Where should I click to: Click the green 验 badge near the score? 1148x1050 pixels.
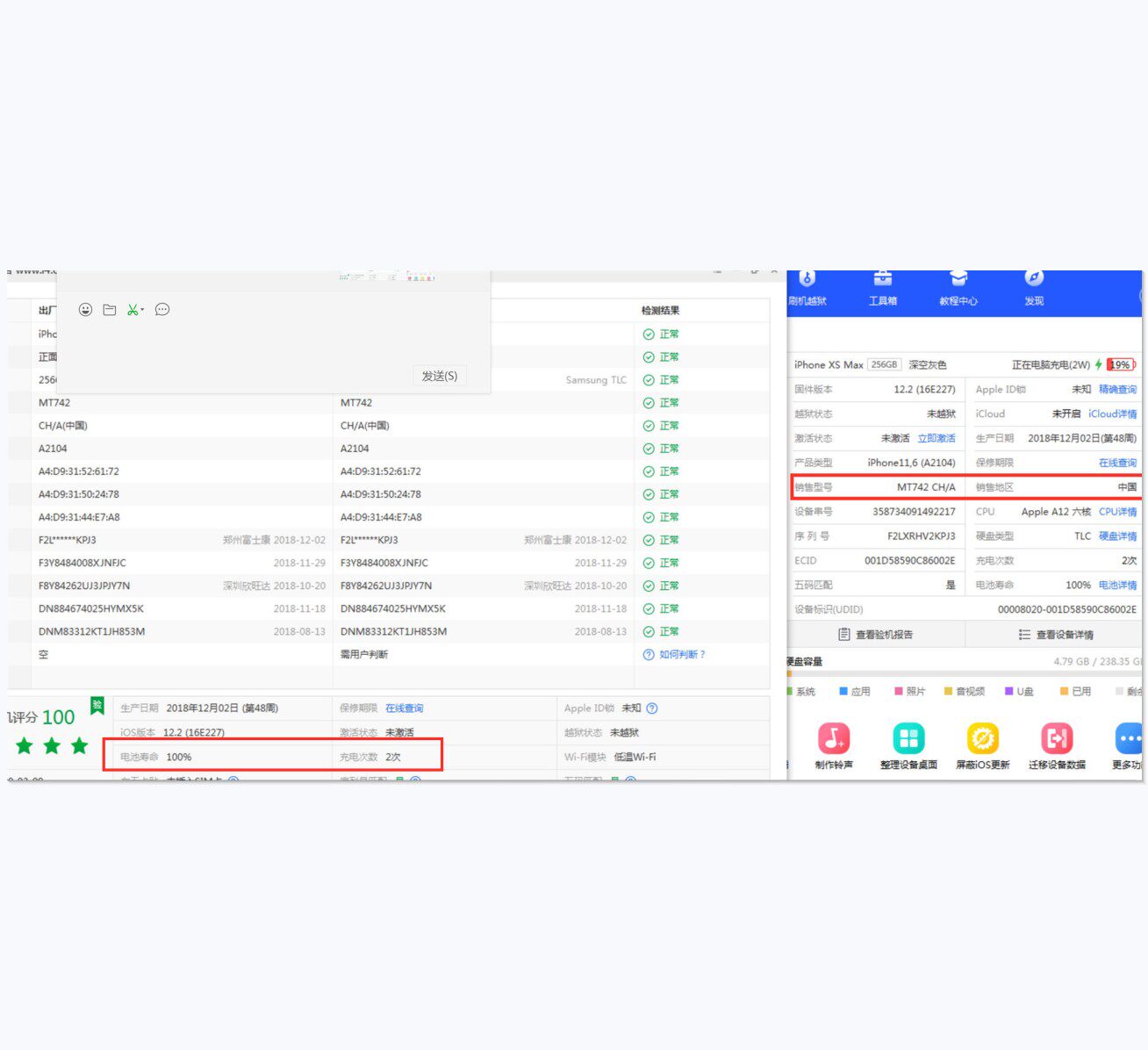pos(97,706)
